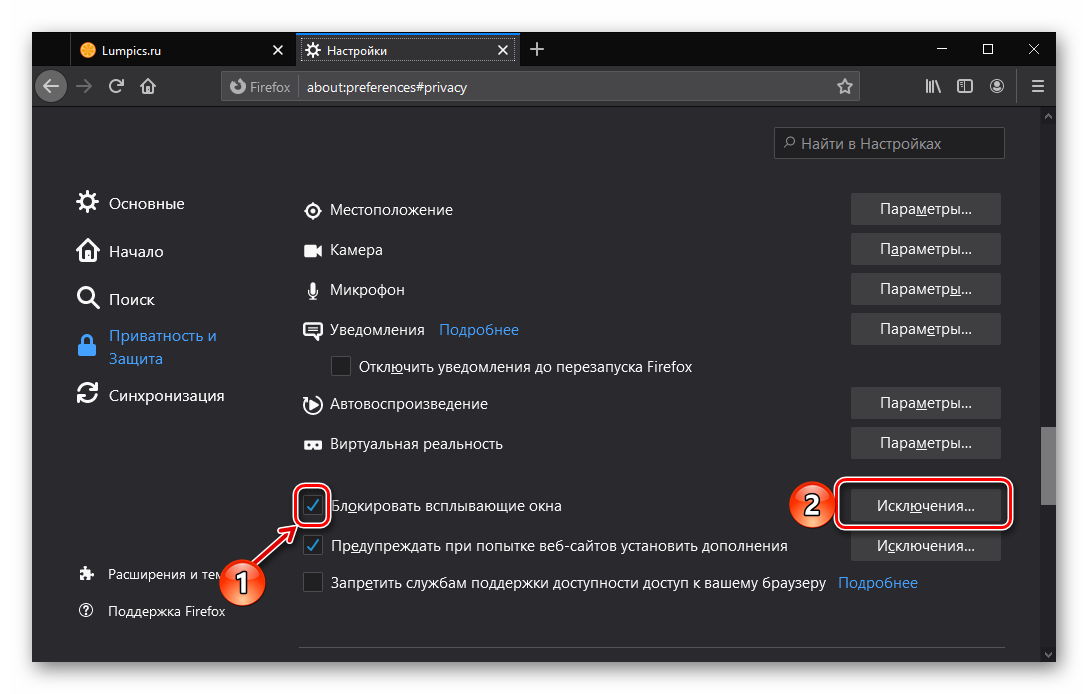This screenshot has width=1088, height=694.
Task: Click the Уведомления notification icon
Action: click(x=313, y=330)
